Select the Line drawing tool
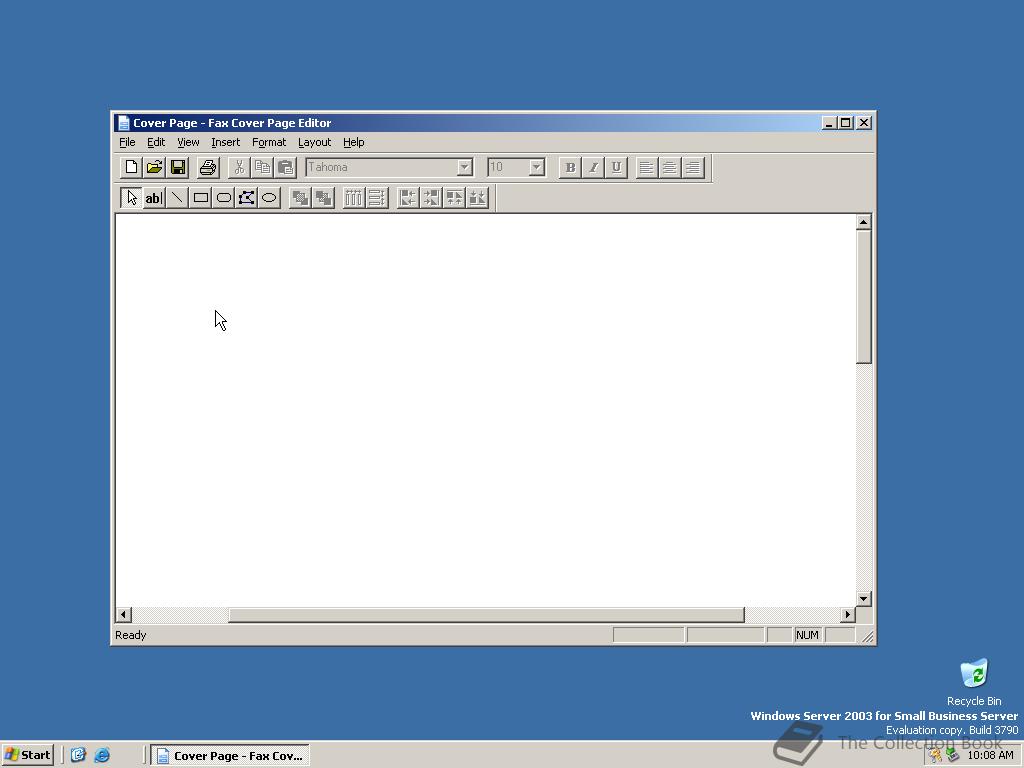Screen dimensions: 1024x768 (178, 198)
